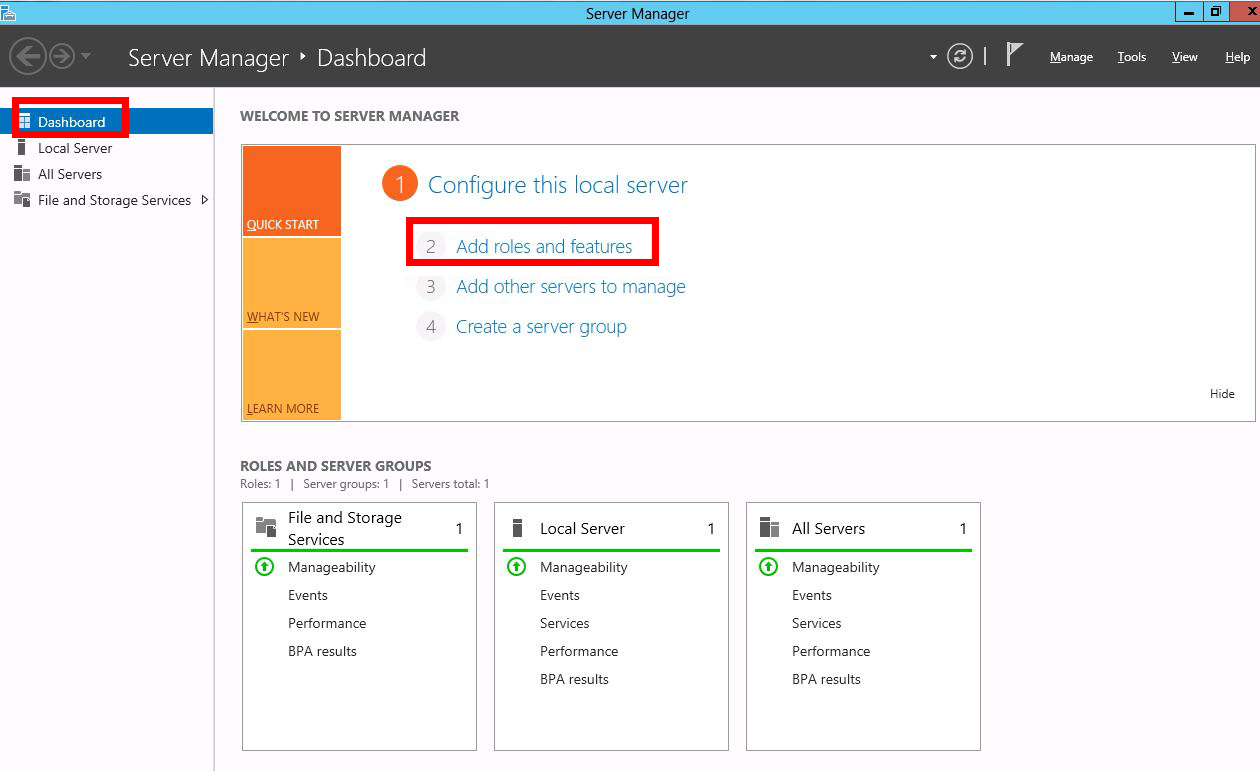
Task: Select the QUICK START tile
Action: coord(291,191)
